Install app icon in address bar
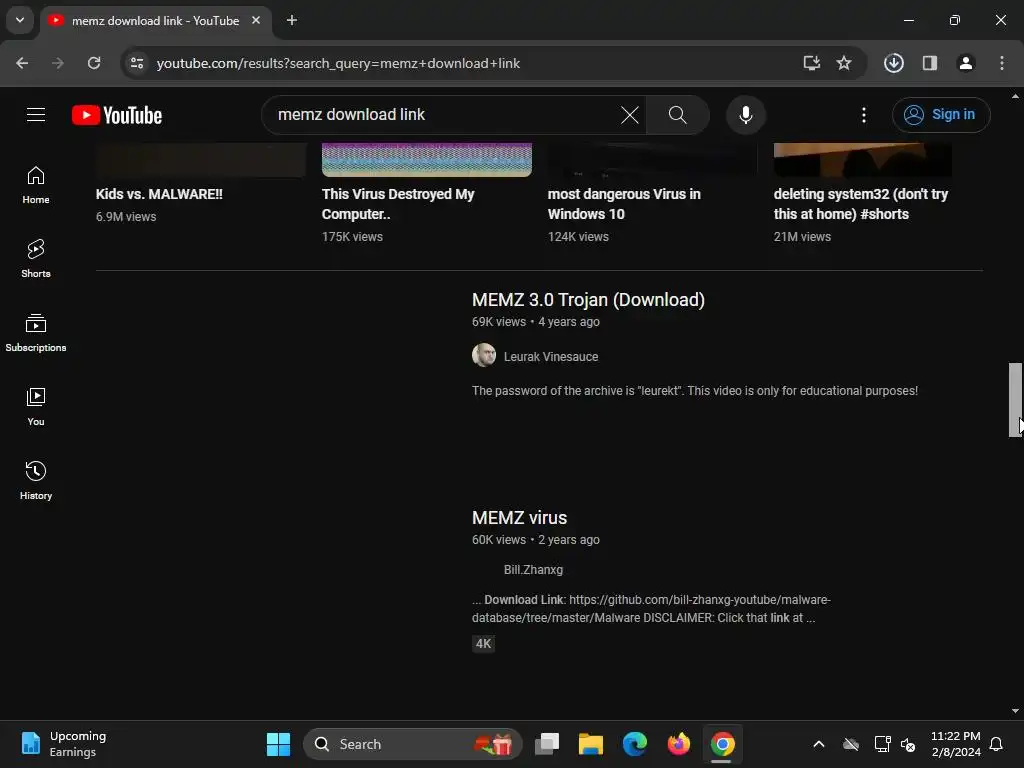Image resolution: width=1024 pixels, height=768 pixels. (x=811, y=63)
